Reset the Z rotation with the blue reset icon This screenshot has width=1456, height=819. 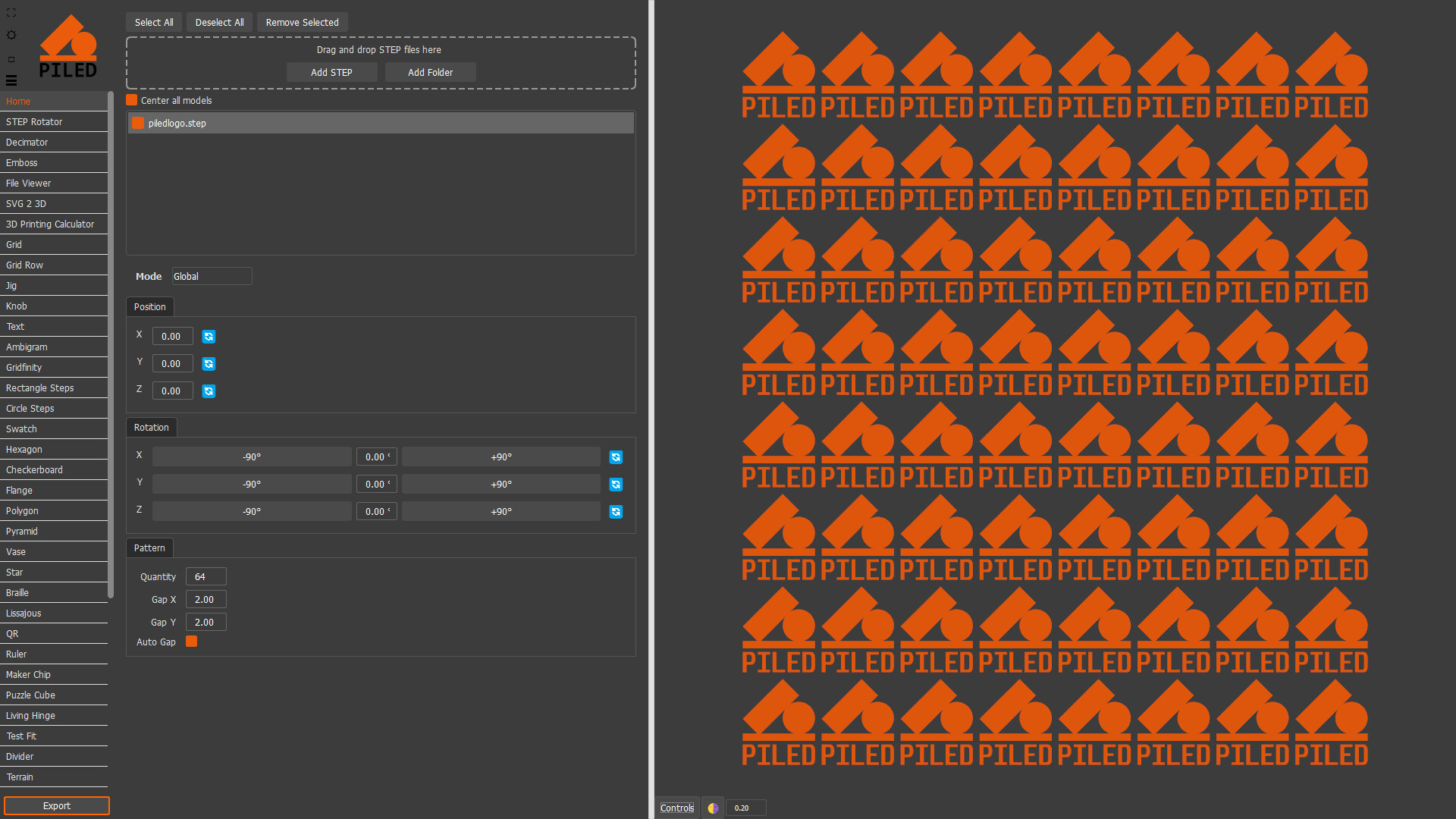pos(615,512)
